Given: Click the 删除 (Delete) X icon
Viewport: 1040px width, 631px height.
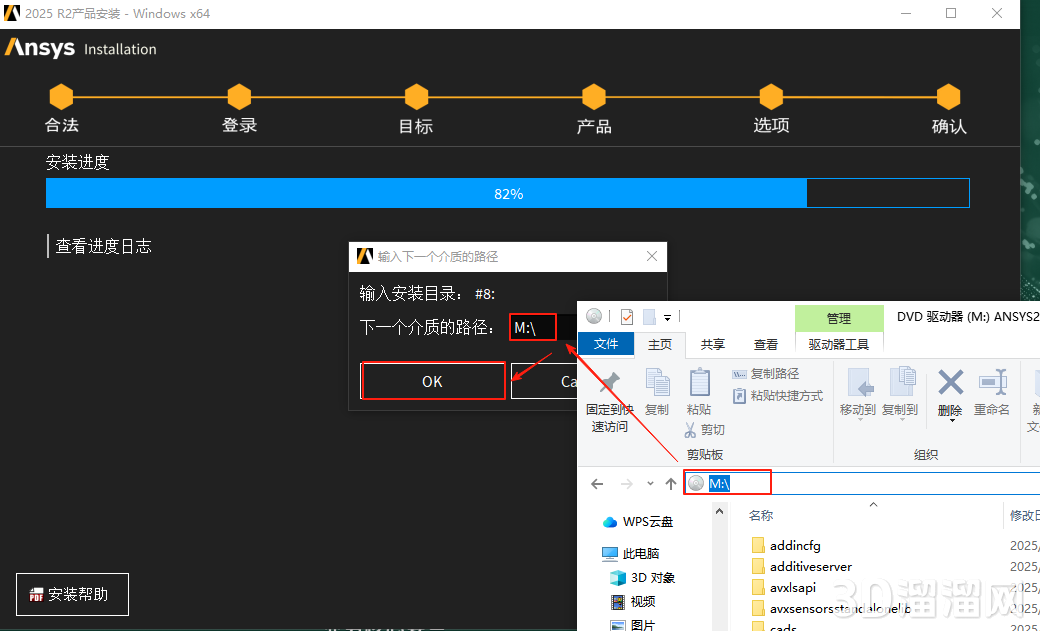Looking at the screenshot, I should 949,383.
